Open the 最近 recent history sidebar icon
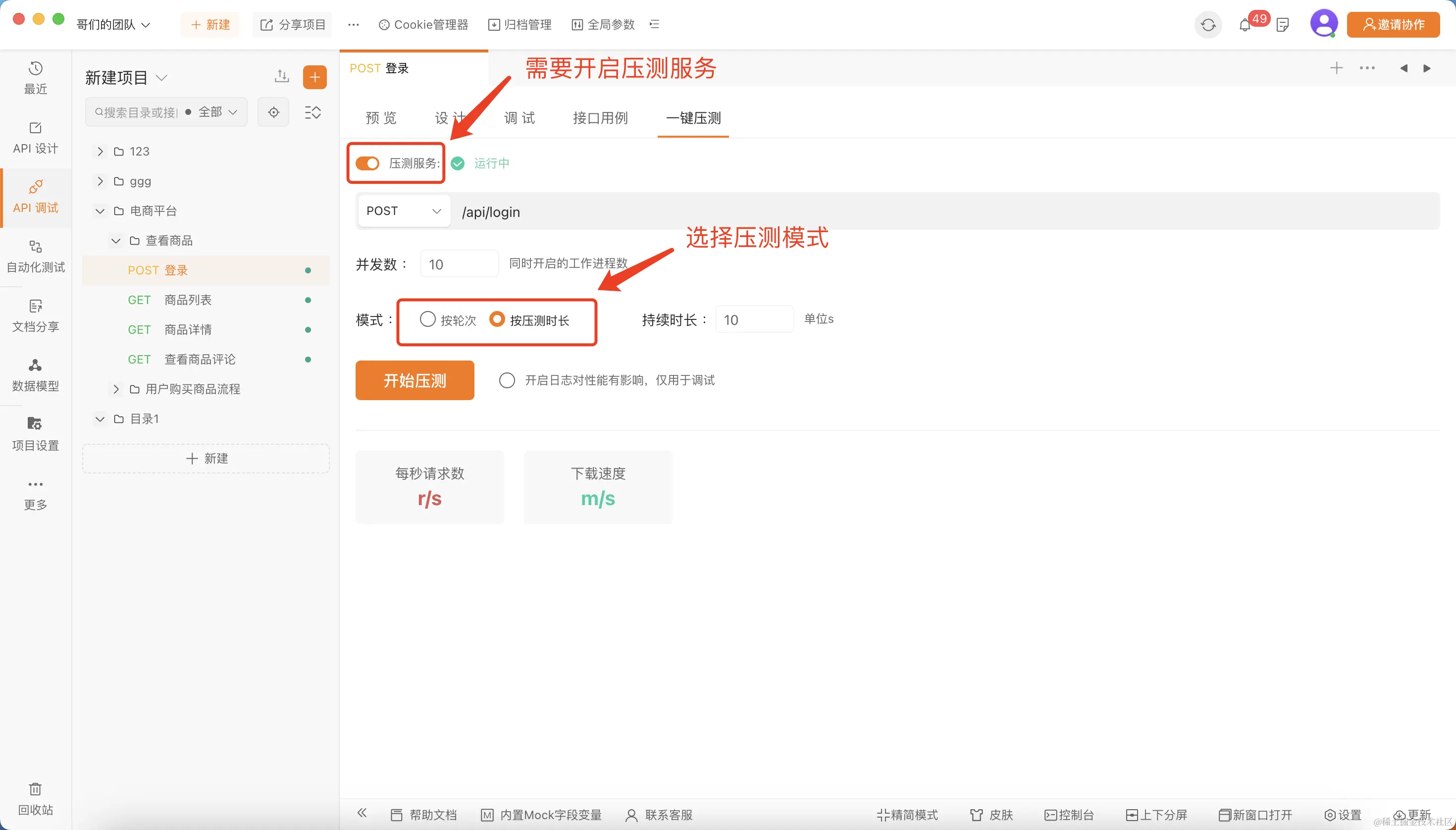 tap(35, 78)
